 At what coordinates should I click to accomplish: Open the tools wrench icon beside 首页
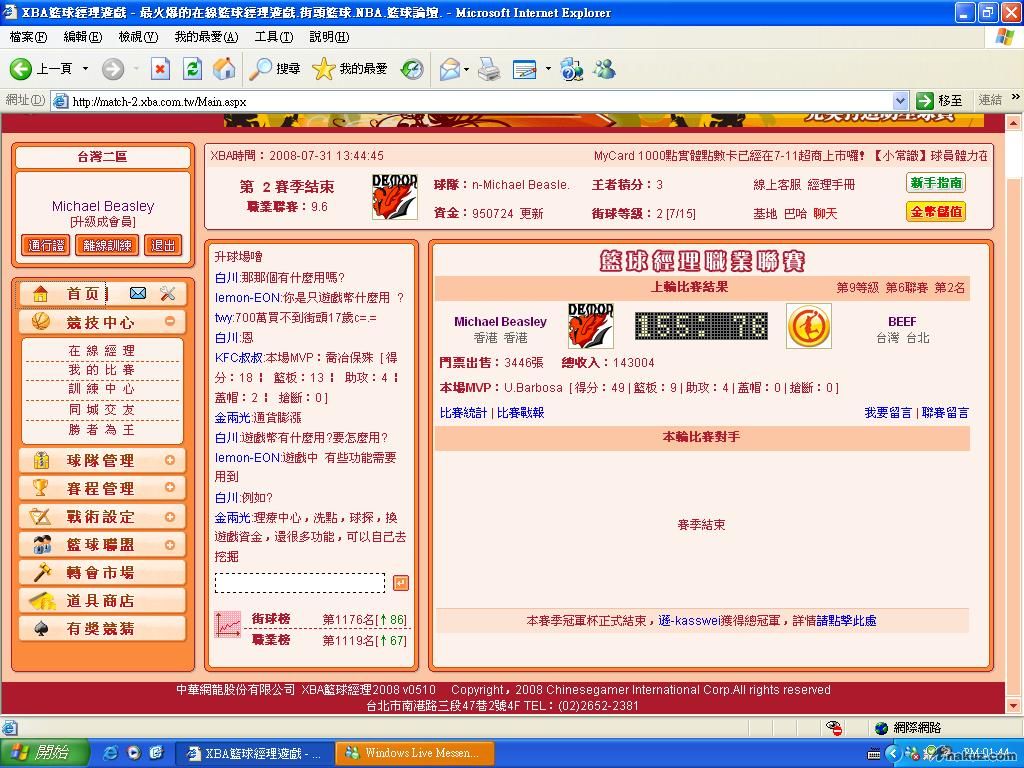point(168,293)
